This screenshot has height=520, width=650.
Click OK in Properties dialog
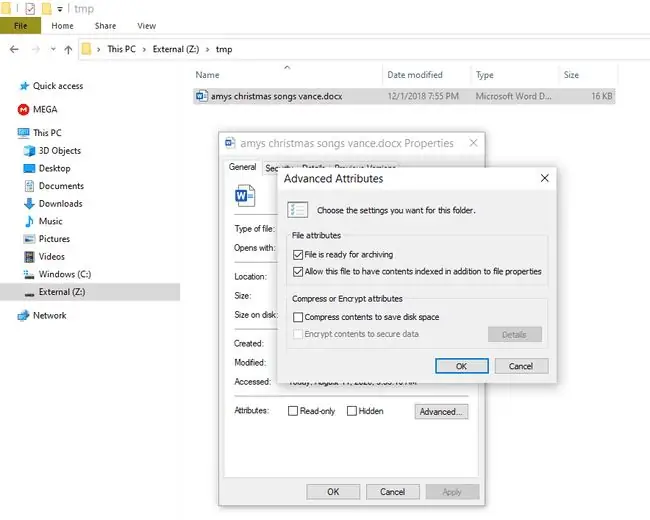333,492
